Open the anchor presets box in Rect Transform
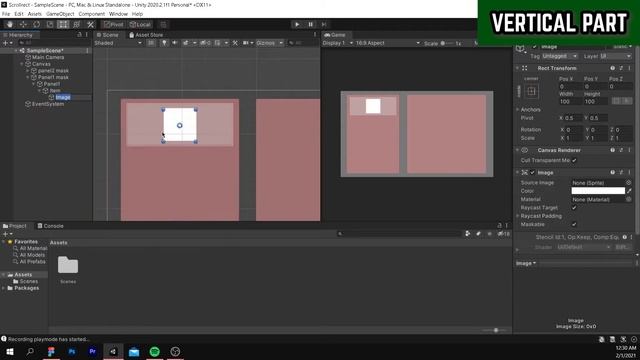 tap(531, 91)
